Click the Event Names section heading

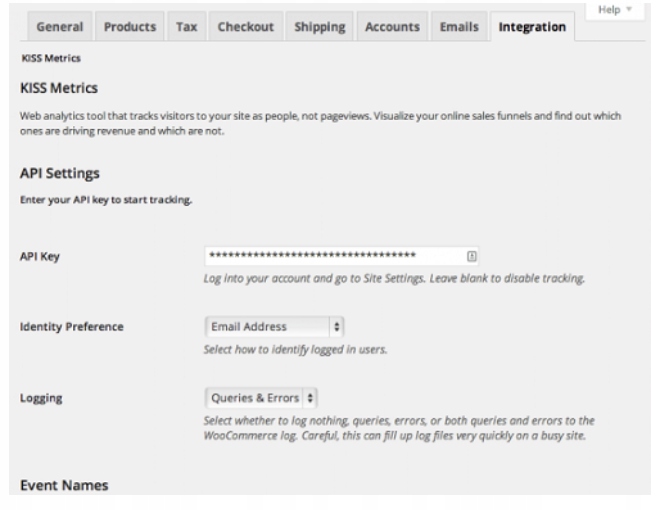tap(64, 486)
